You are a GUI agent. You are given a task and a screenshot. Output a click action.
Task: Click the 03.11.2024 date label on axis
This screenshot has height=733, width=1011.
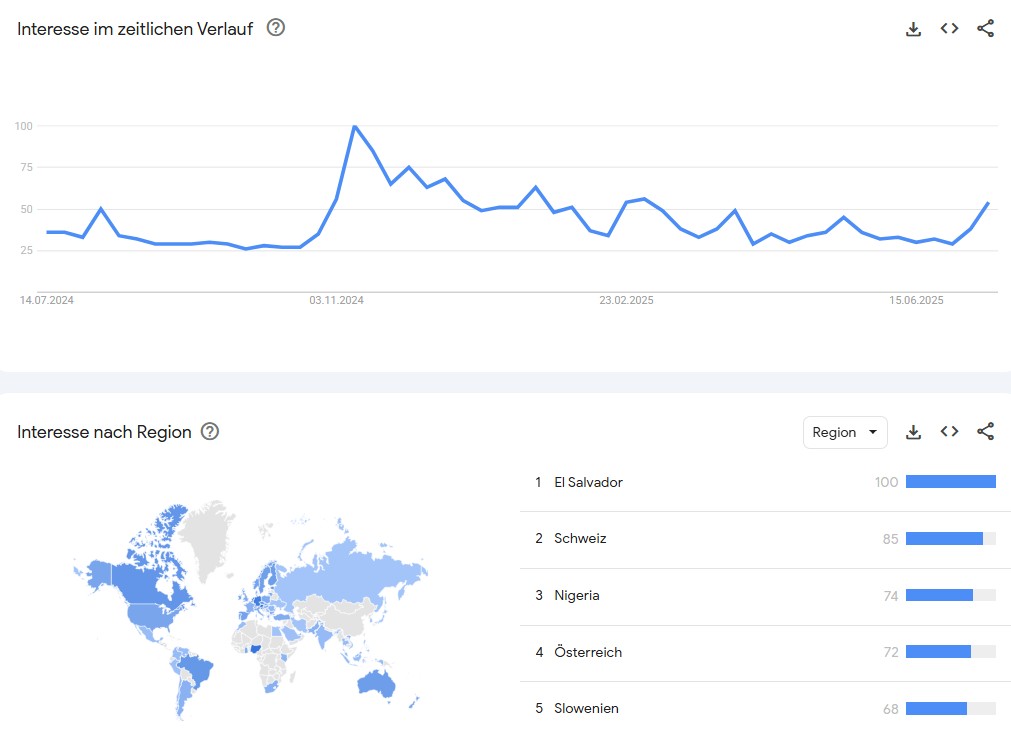pyautogui.click(x=337, y=300)
